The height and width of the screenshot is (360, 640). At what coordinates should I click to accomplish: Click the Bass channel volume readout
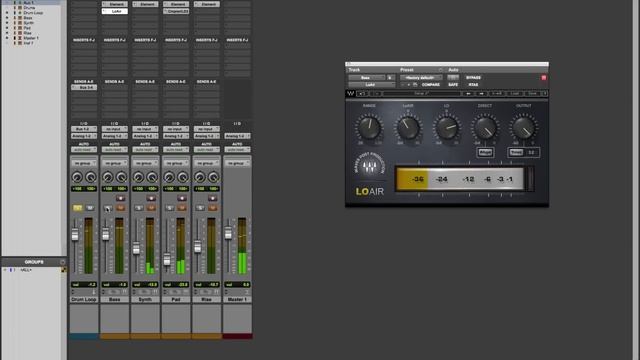pos(115,284)
